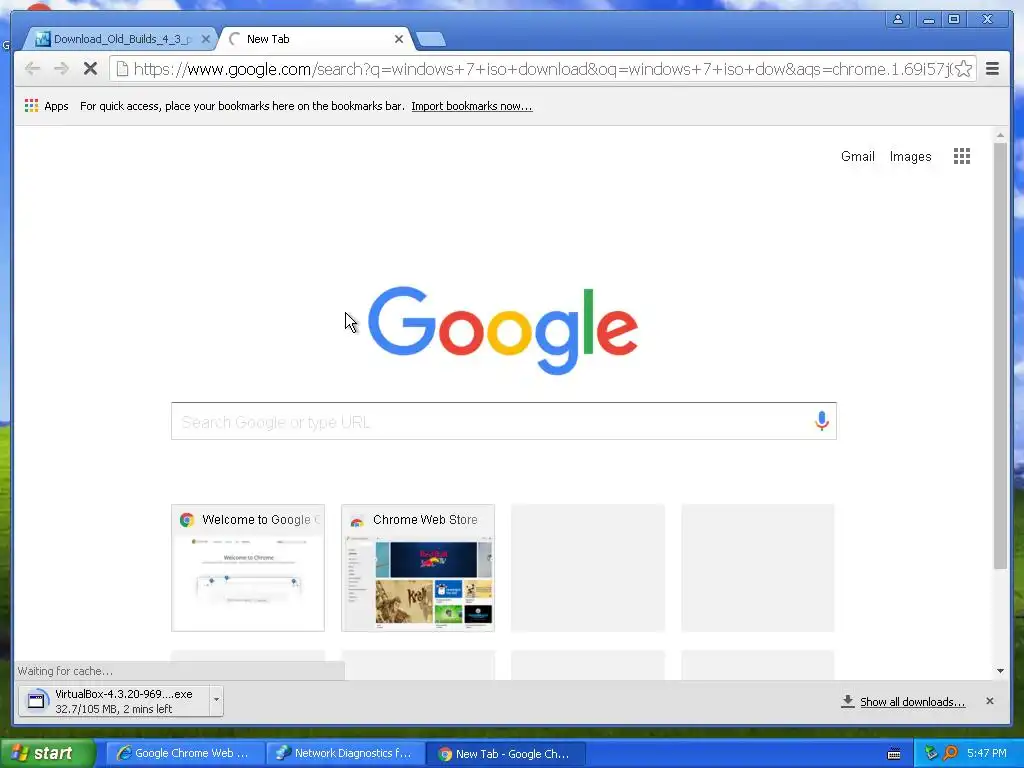Click the browser forward arrow
The width and height of the screenshot is (1024, 768).
pos(61,69)
